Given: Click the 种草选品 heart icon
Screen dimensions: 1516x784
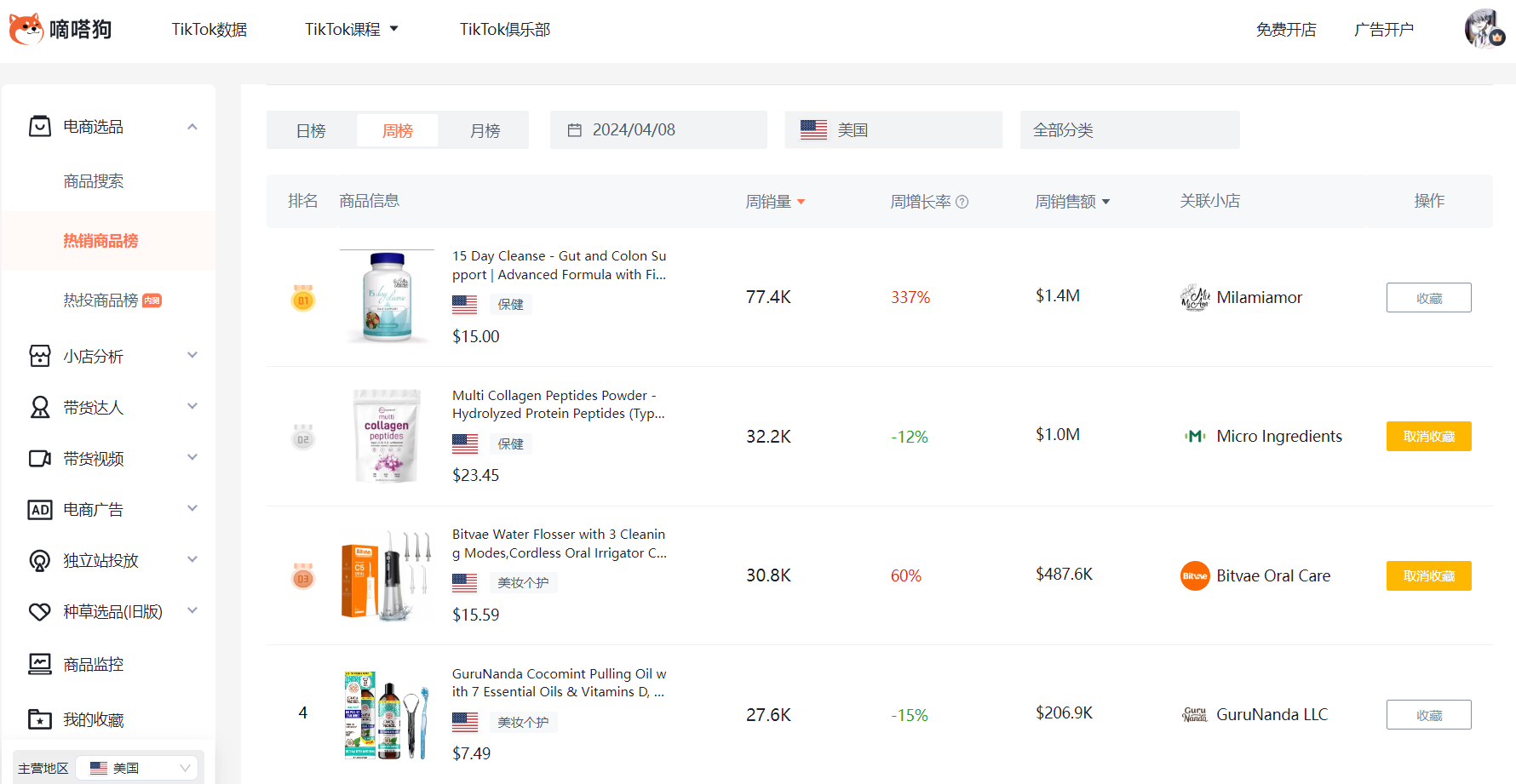Looking at the screenshot, I should pos(40,611).
